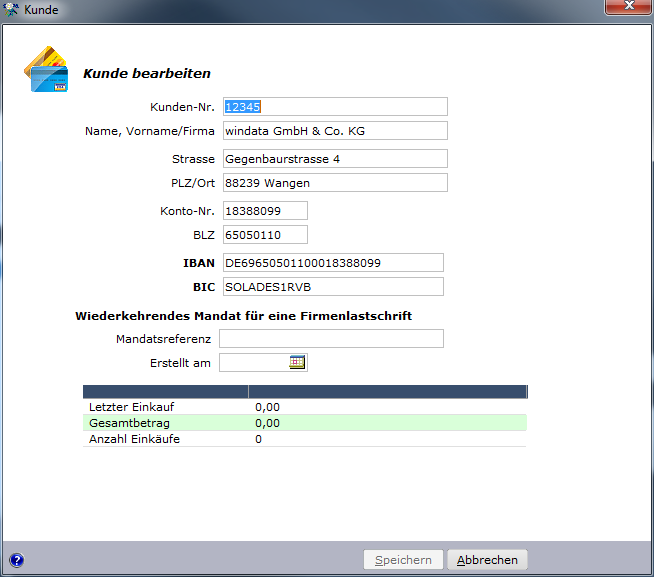Click the Speichern button
The height and width of the screenshot is (577, 654).
[x=403, y=559]
